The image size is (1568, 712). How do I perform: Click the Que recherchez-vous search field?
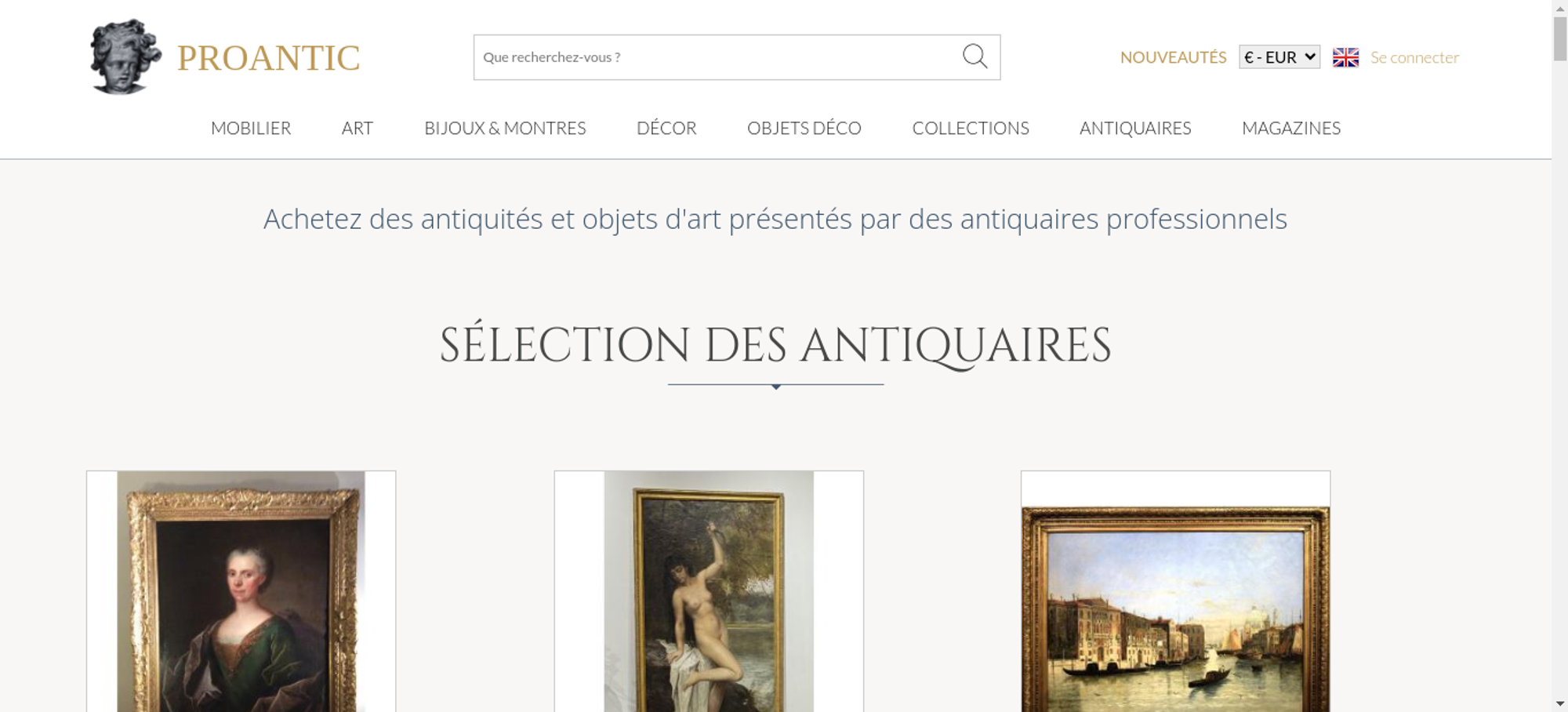tap(717, 57)
